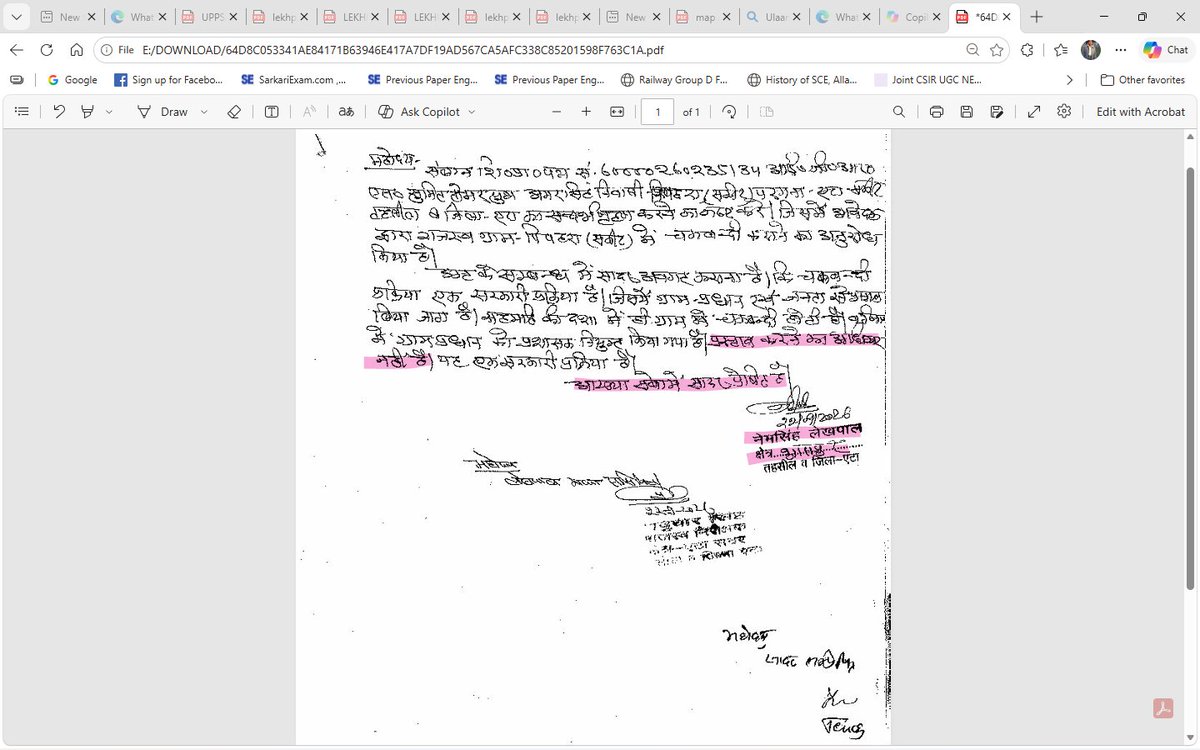1200x750 pixels.
Task: Select the Add text tool
Action: point(271,112)
